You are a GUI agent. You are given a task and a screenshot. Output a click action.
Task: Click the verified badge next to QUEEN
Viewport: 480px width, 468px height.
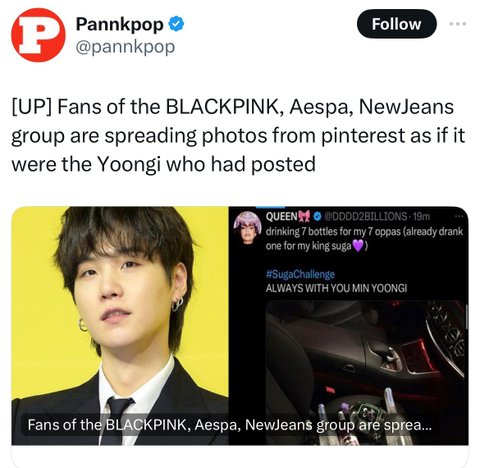pyautogui.click(x=318, y=217)
